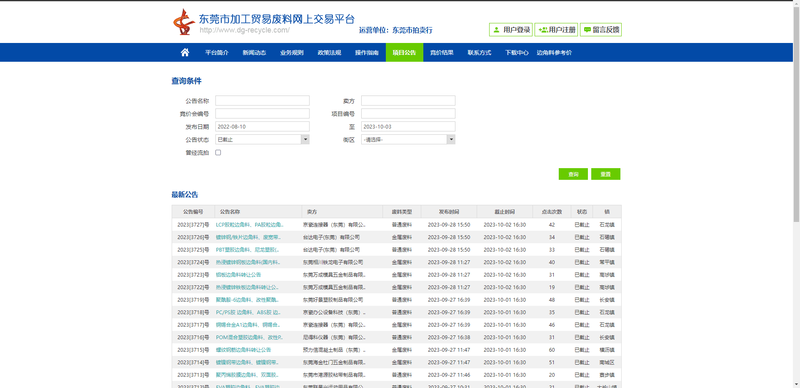800x388 pixels.
Task: Open announcement link in row 2023[3727]号
Action: [249, 225]
